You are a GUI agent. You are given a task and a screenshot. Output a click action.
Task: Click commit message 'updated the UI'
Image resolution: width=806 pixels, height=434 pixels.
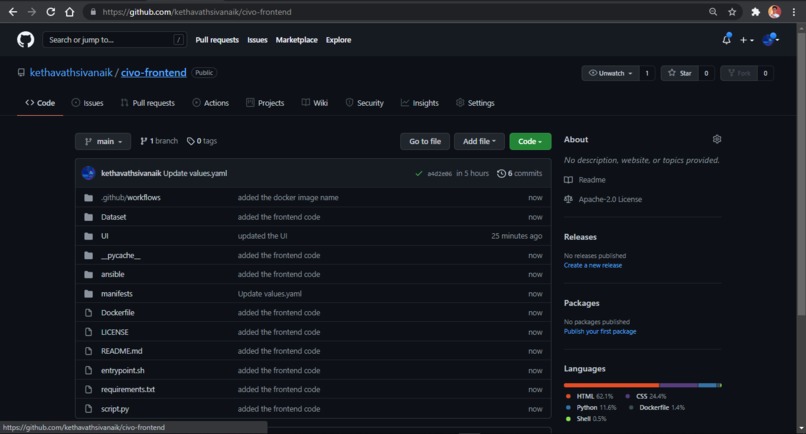(x=263, y=236)
